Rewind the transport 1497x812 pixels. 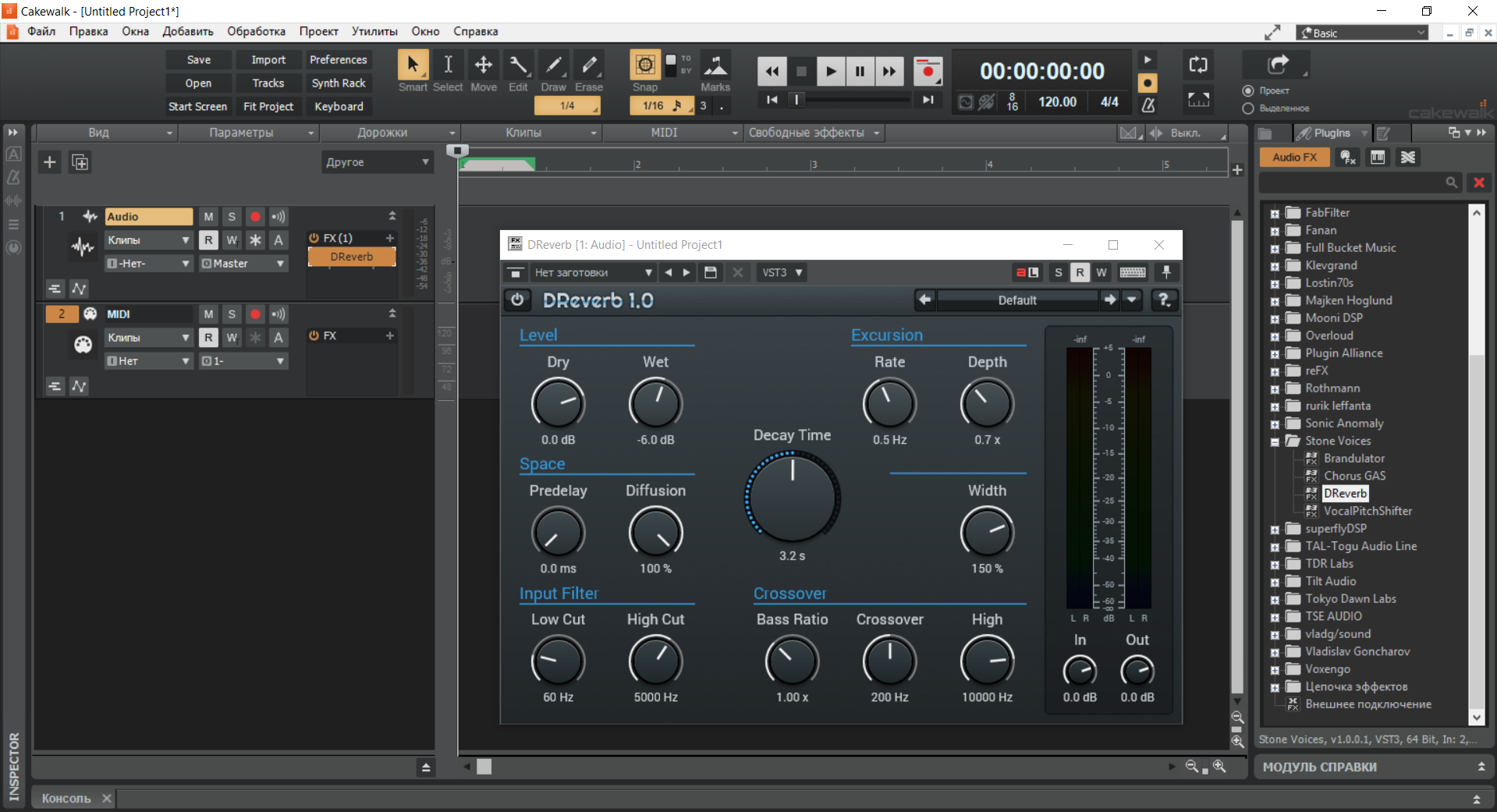point(772,72)
